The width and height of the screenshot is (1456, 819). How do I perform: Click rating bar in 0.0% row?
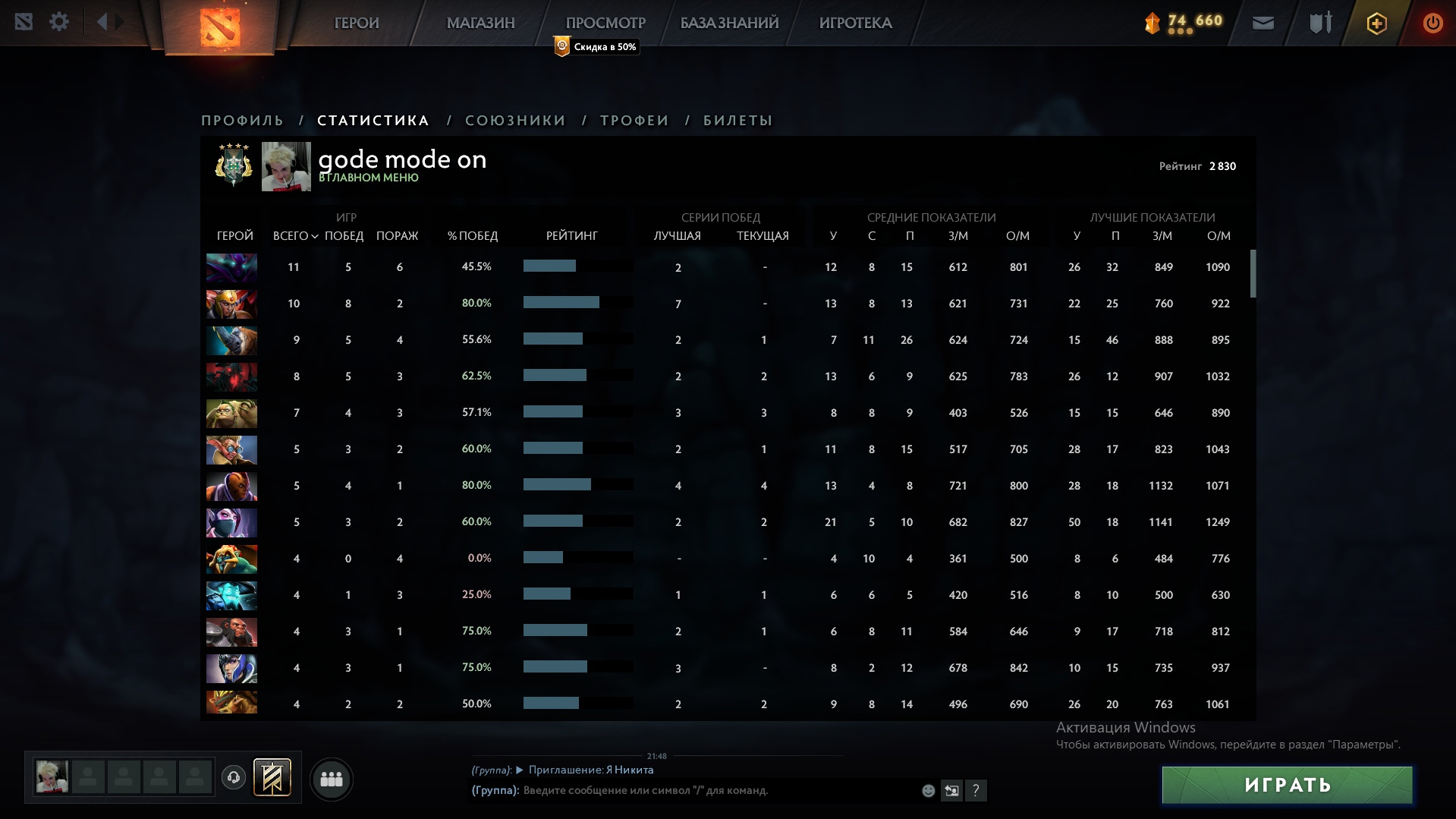pos(578,558)
